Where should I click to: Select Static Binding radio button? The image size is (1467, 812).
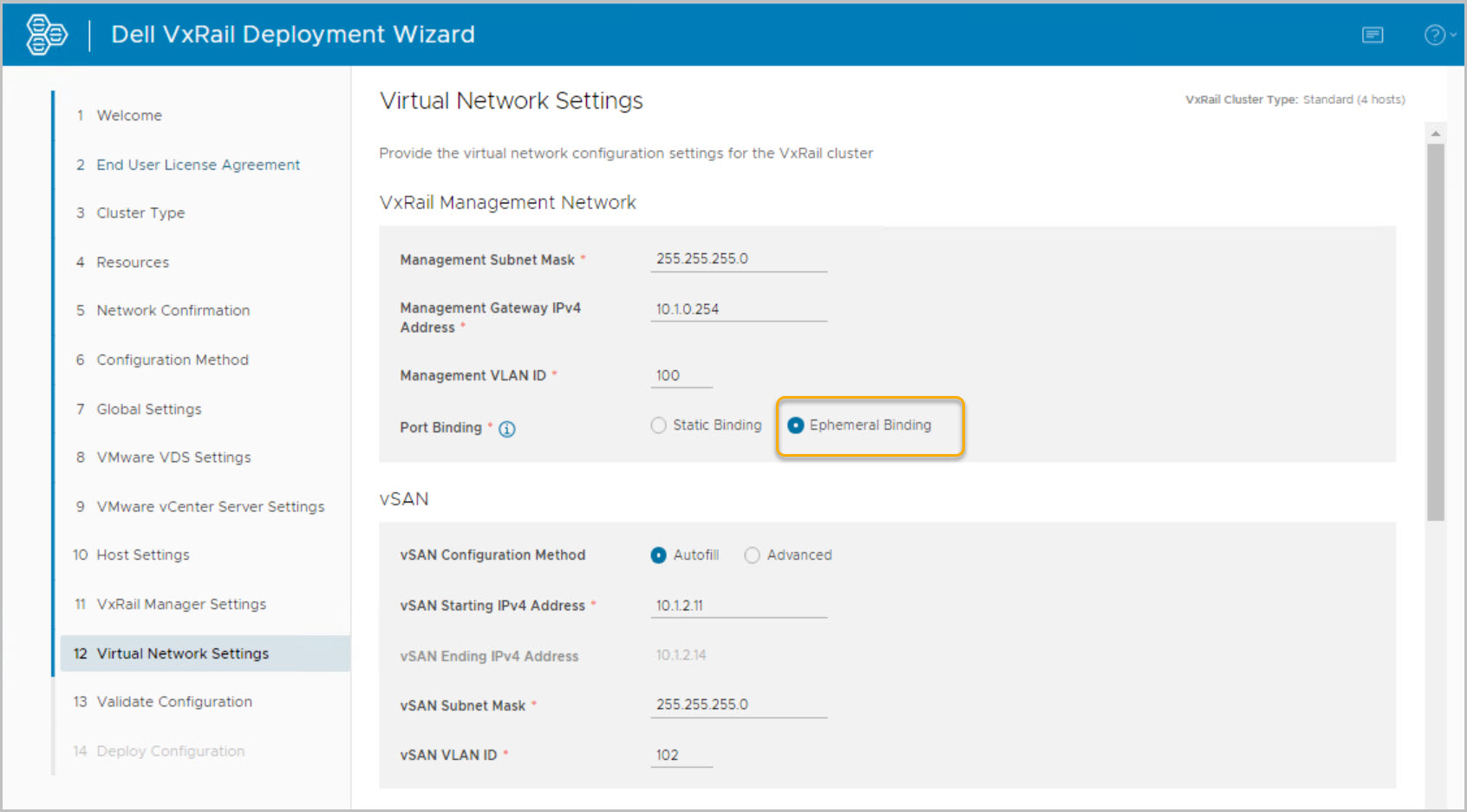click(x=659, y=425)
